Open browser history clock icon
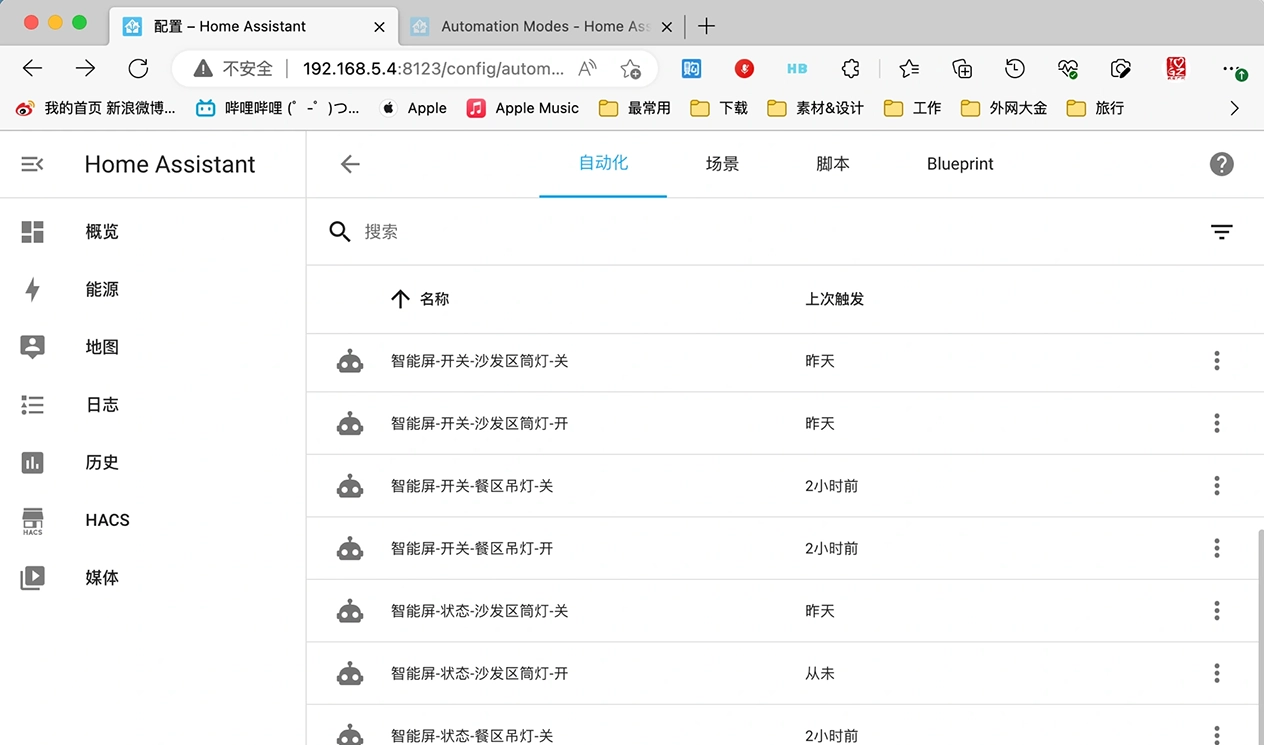1264x745 pixels. (x=1014, y=68)
